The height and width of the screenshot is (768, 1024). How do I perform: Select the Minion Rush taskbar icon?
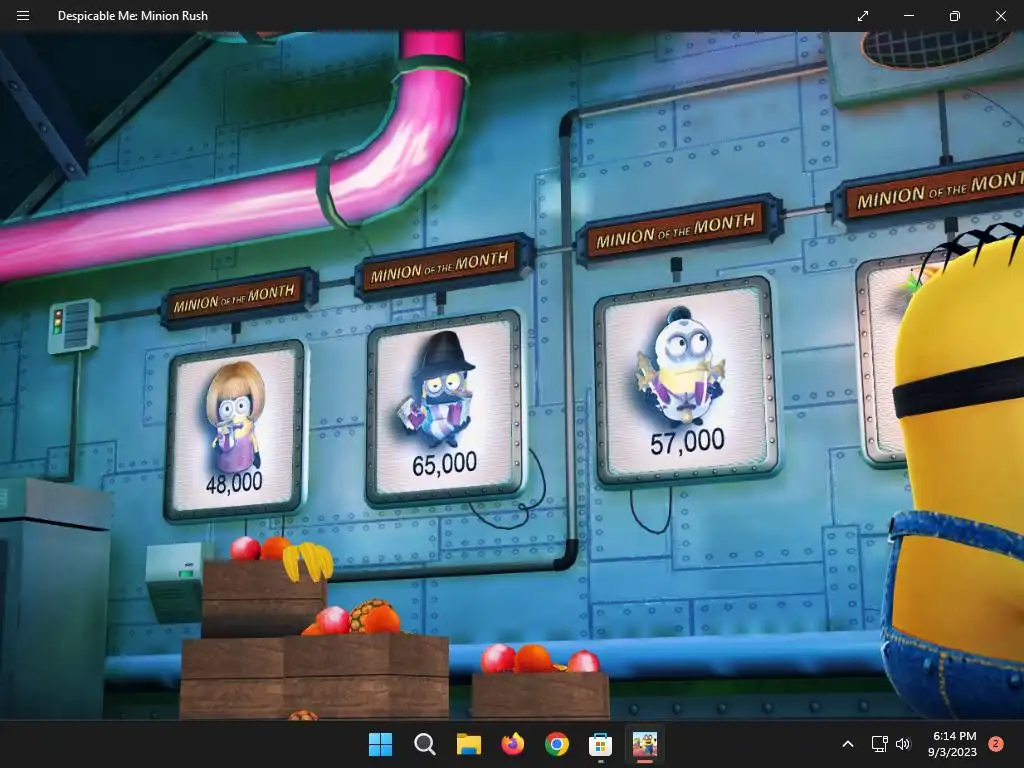[645, 744]
